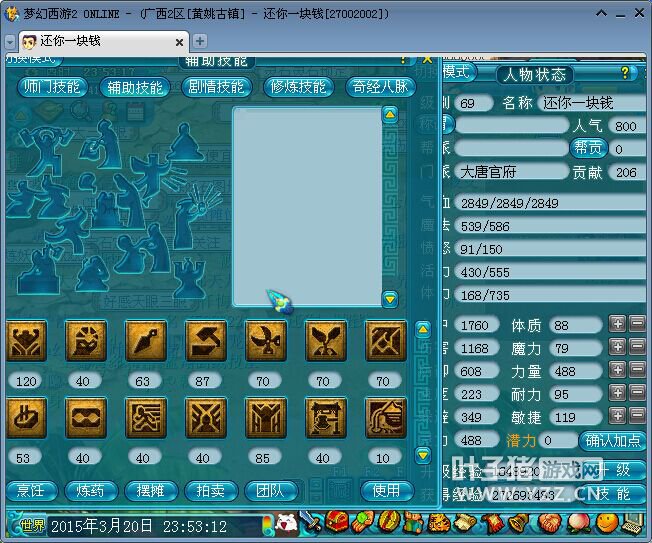Choose the level 53 cooking bowl skill icon

[x=26, y=418]
